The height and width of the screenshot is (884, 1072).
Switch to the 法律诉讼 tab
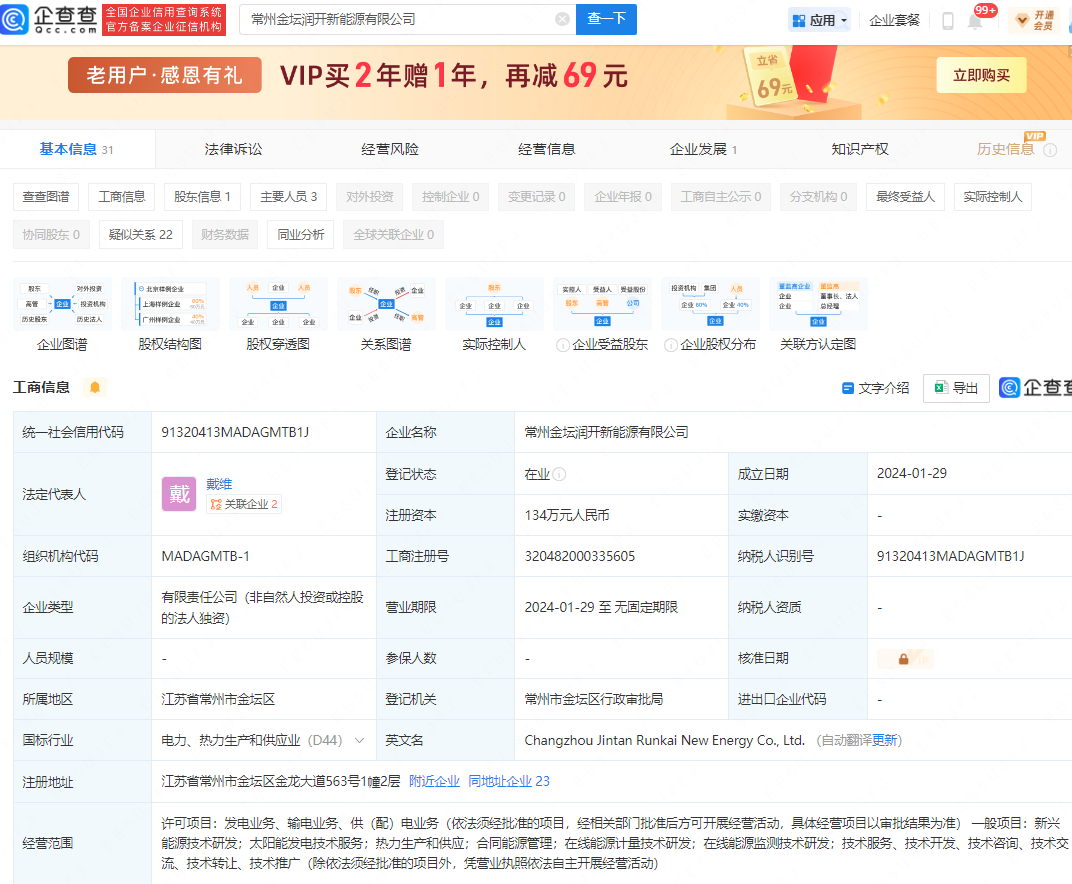pyautogui.click(x=233, y=149)
